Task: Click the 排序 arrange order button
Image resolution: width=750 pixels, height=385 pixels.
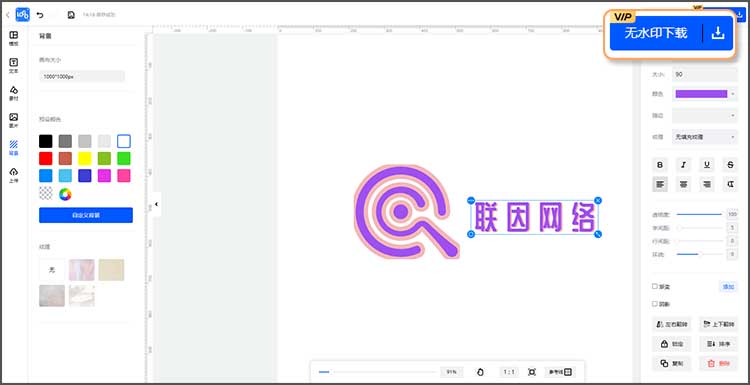Action: 718,344
